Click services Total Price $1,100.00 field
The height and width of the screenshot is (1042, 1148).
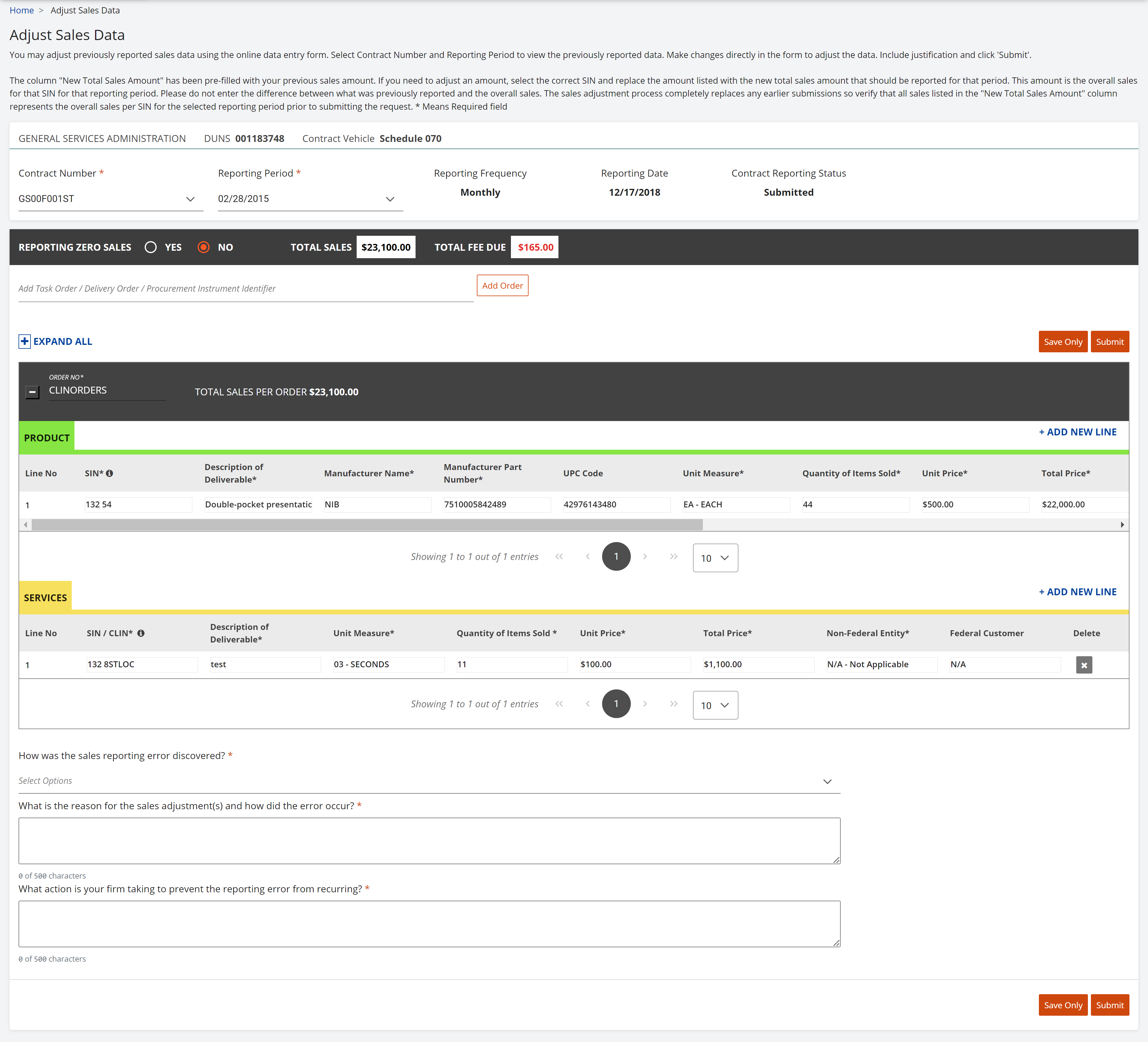pyautogui.click(x=758, y=665)
